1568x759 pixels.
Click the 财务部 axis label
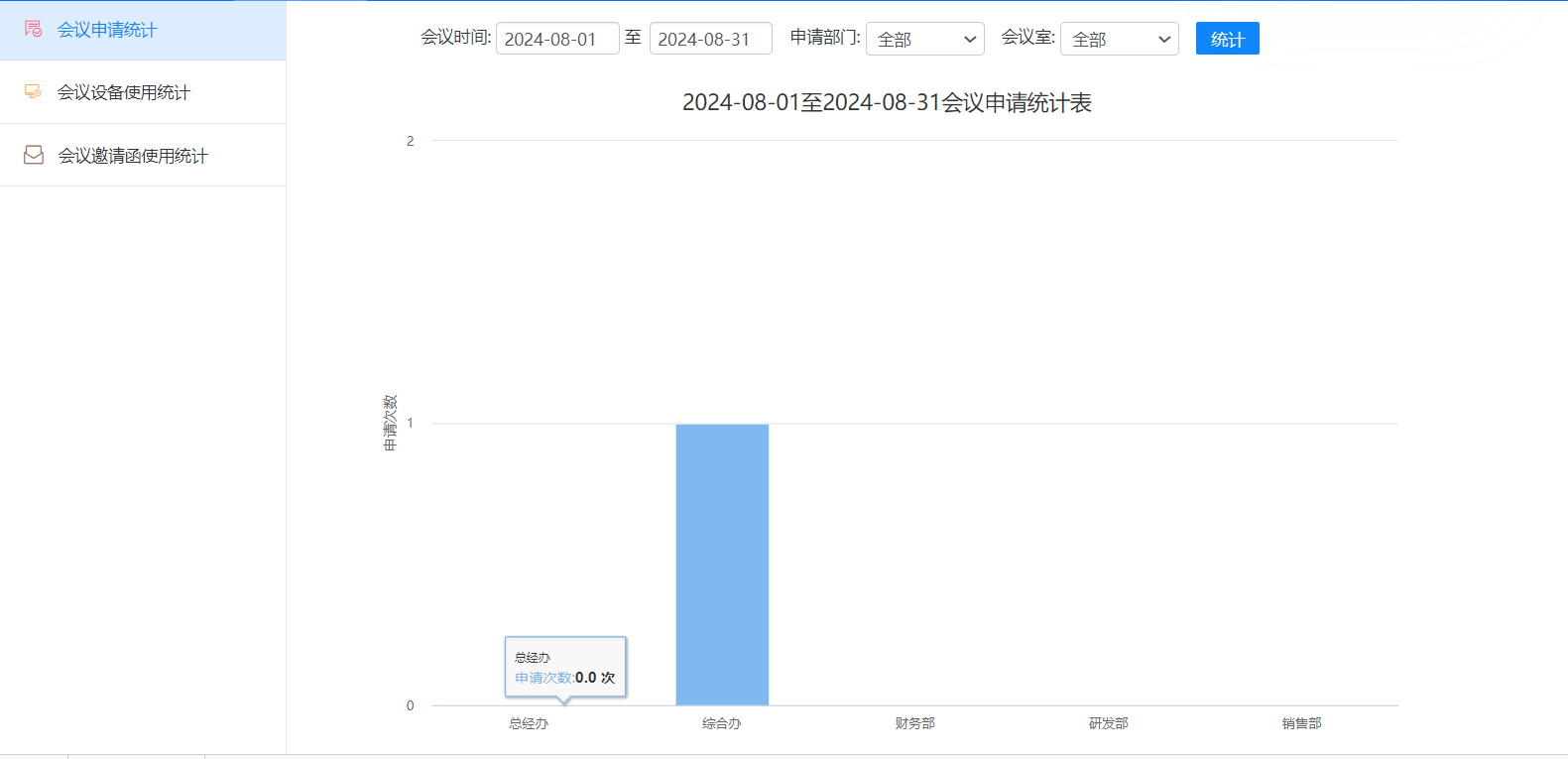[x=914, y=723]
